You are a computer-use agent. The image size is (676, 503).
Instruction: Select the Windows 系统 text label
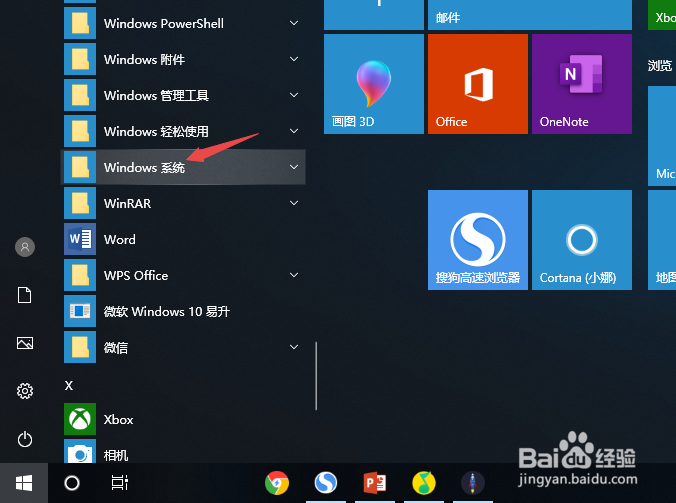tap(144, 167)
